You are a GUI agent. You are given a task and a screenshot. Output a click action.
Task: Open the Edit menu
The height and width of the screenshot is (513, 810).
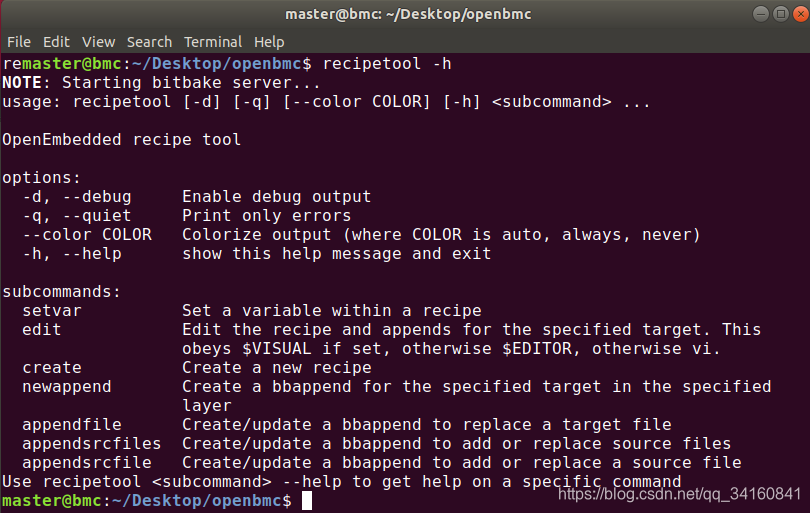point(56,42)
